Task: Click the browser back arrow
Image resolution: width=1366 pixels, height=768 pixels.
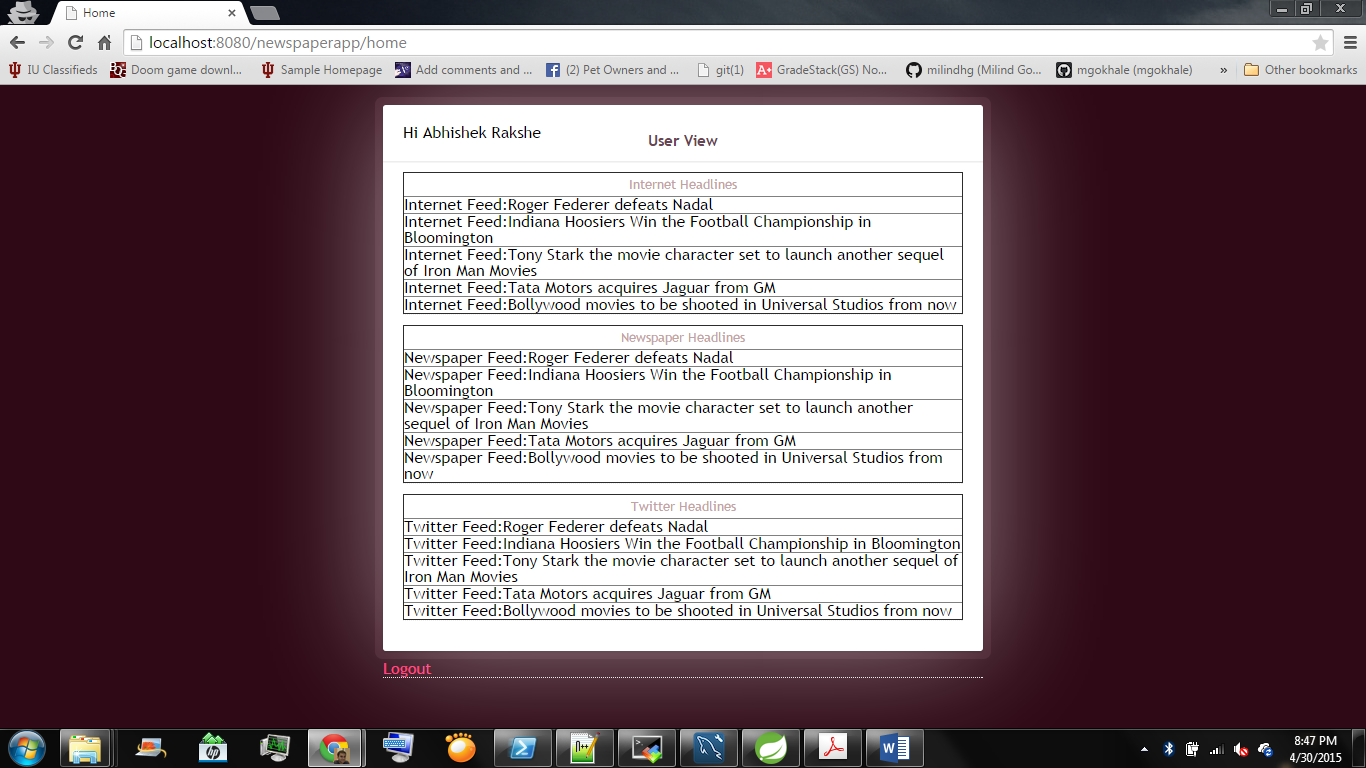Action: pos(17,43)
